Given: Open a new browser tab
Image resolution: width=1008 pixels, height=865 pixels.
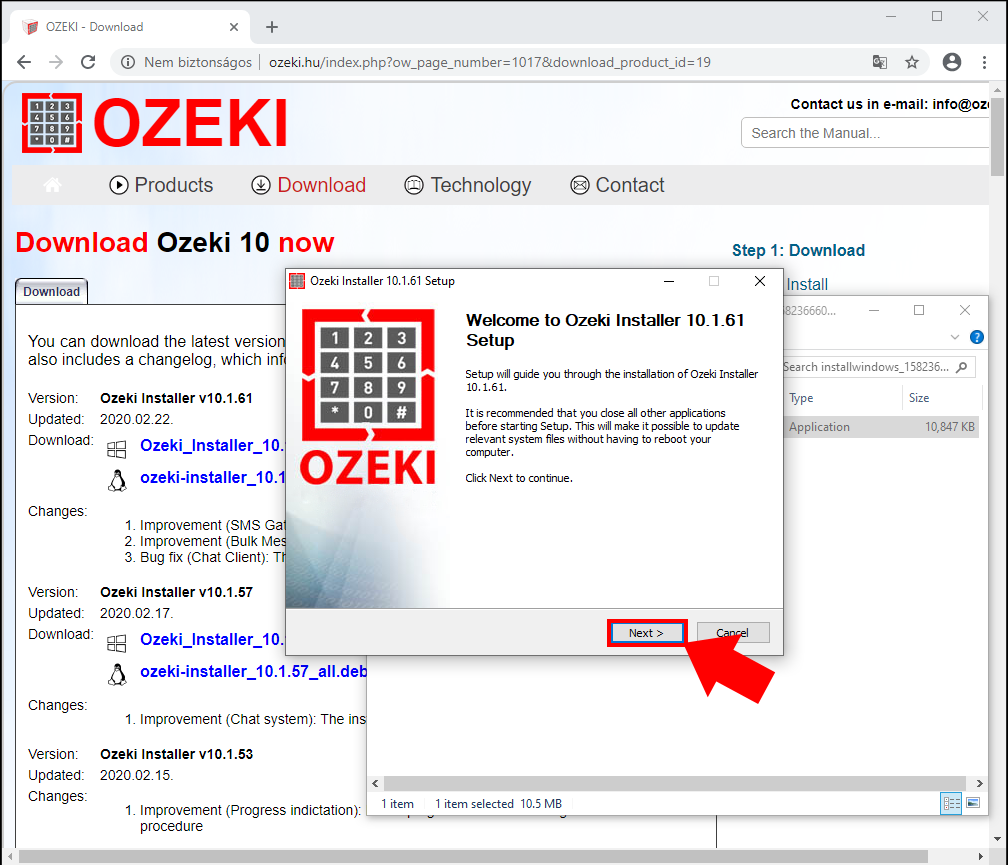Looking at the screenshot, I should point(272,27).
